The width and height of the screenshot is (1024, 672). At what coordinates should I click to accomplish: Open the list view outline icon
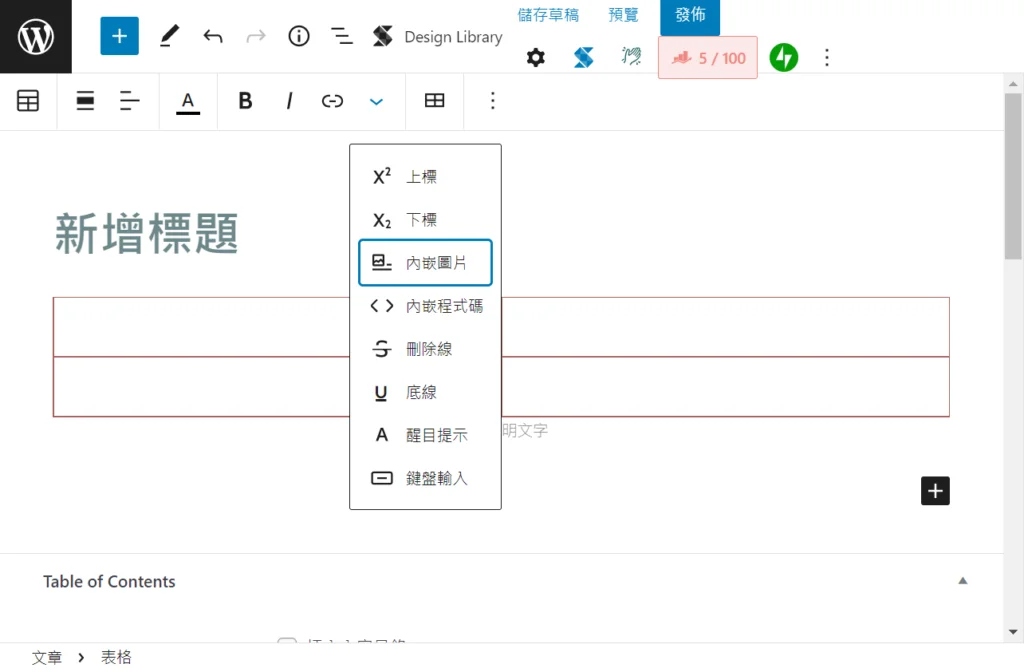pos(342,36)
